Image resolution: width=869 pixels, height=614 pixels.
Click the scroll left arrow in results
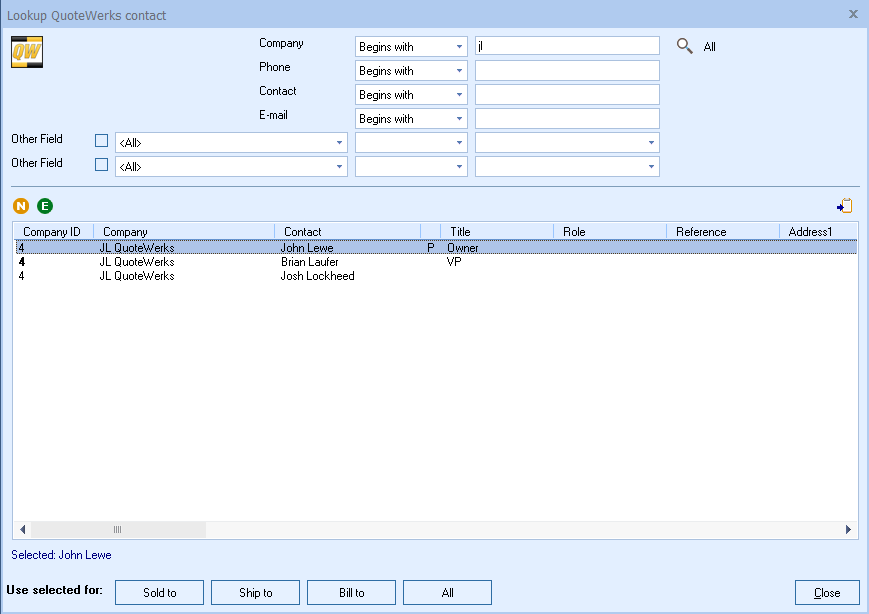coord(22,529)
